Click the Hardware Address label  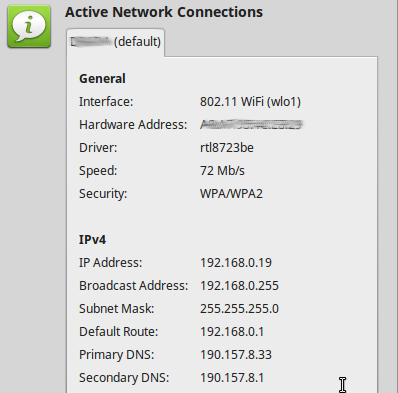133,125
